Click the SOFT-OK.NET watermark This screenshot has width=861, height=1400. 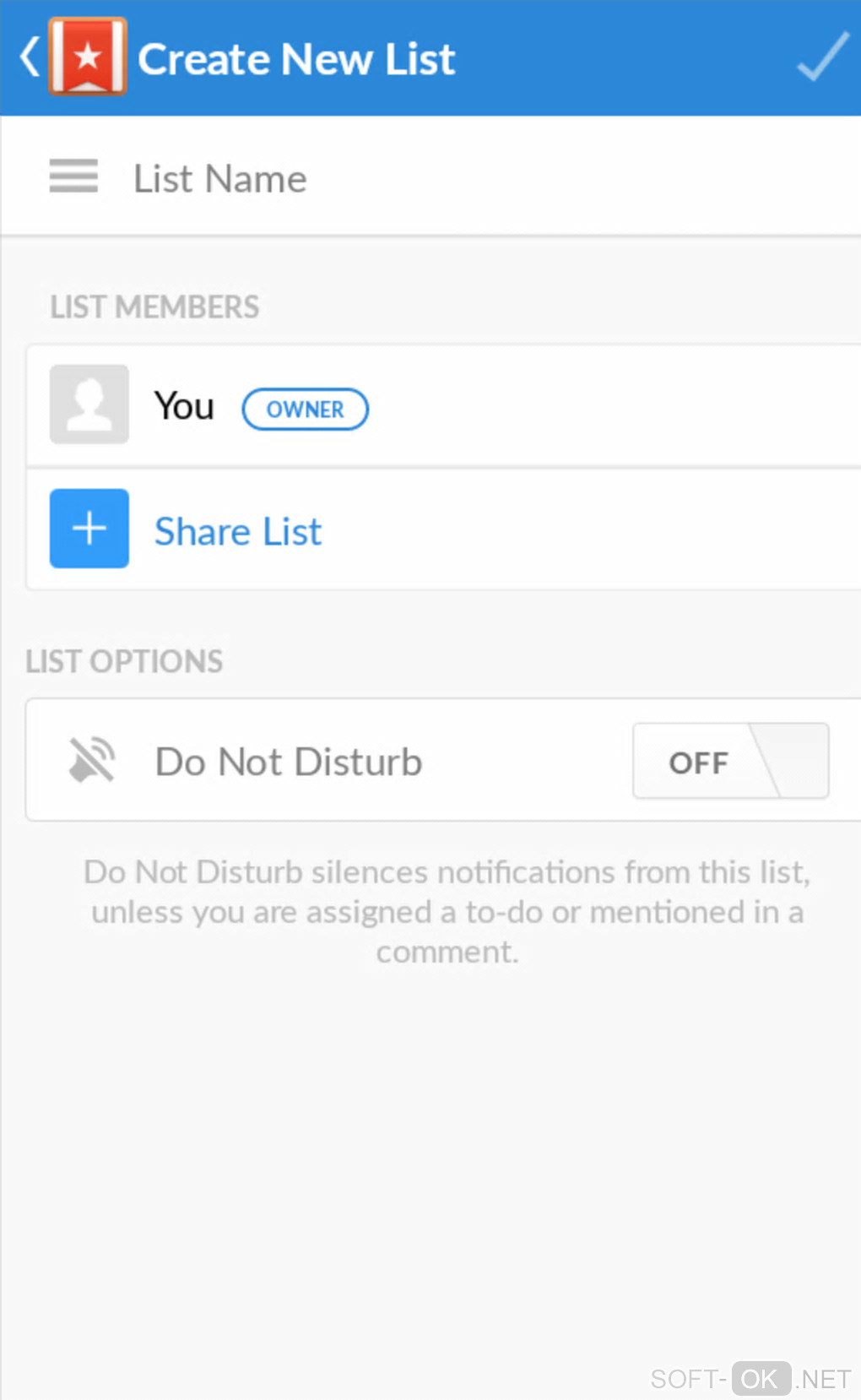(750, 1379)
